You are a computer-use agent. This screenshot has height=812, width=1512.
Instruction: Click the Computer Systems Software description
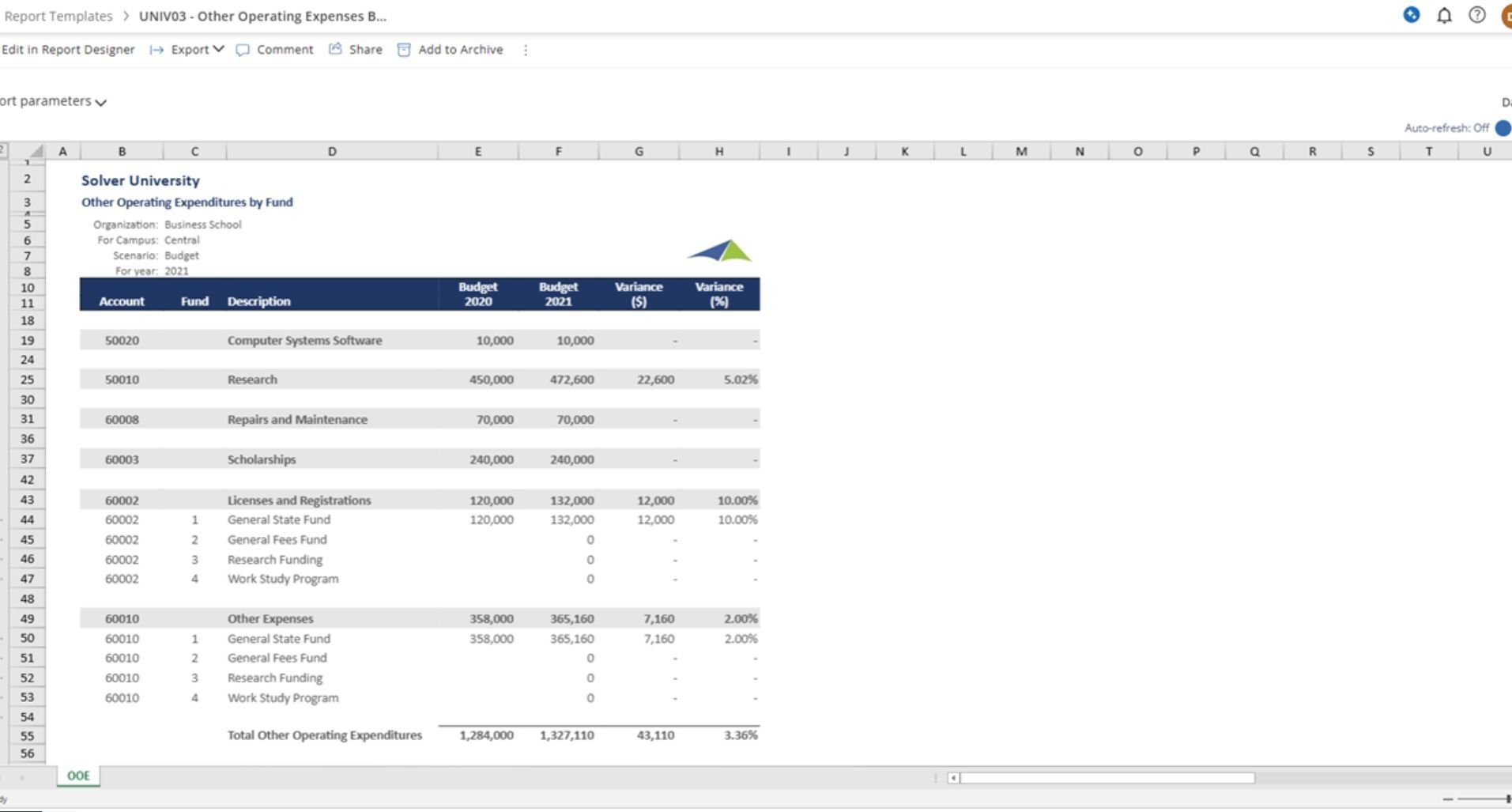click(x=304, y=340)
